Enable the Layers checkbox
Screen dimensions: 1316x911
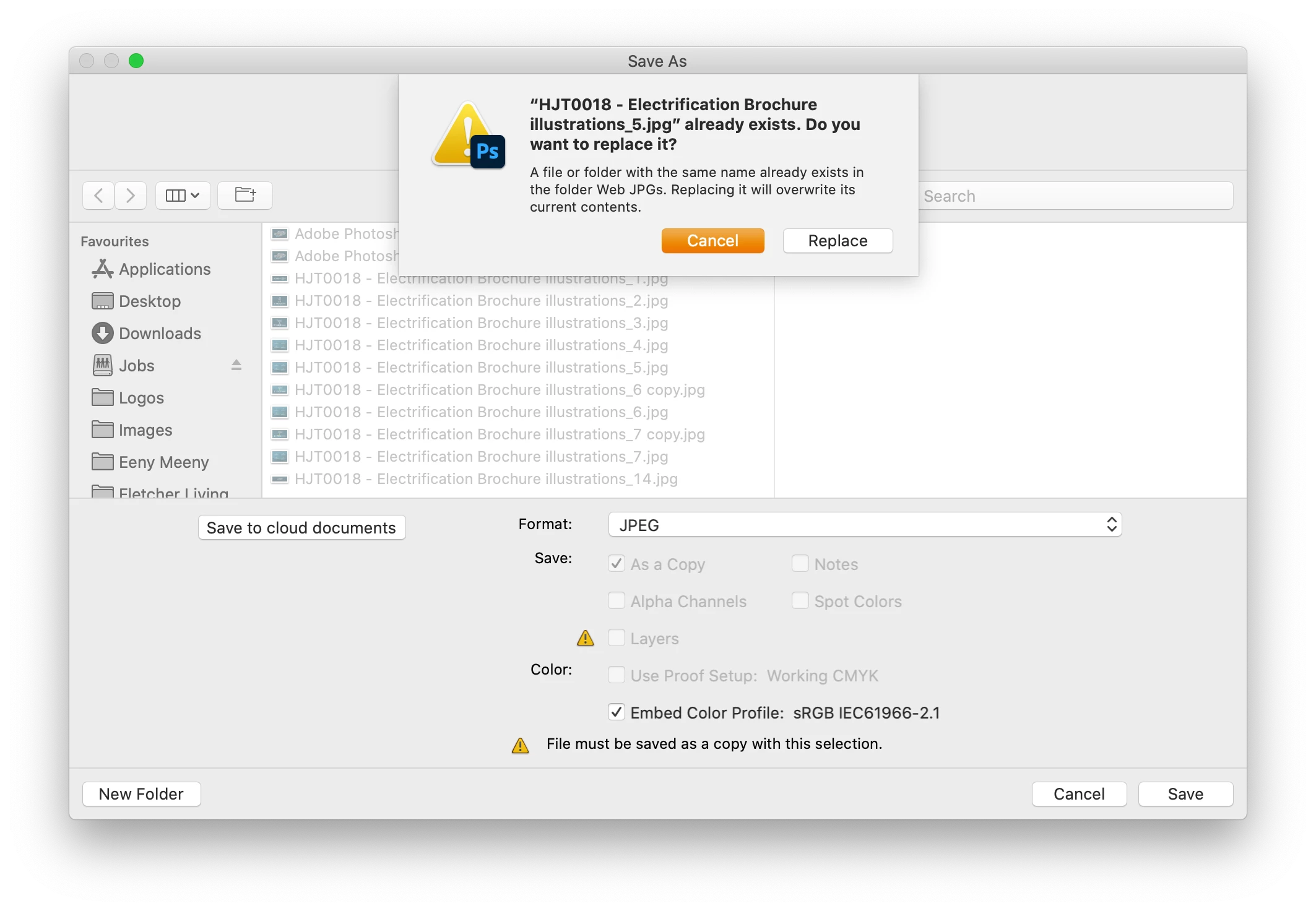coord(617,638)
